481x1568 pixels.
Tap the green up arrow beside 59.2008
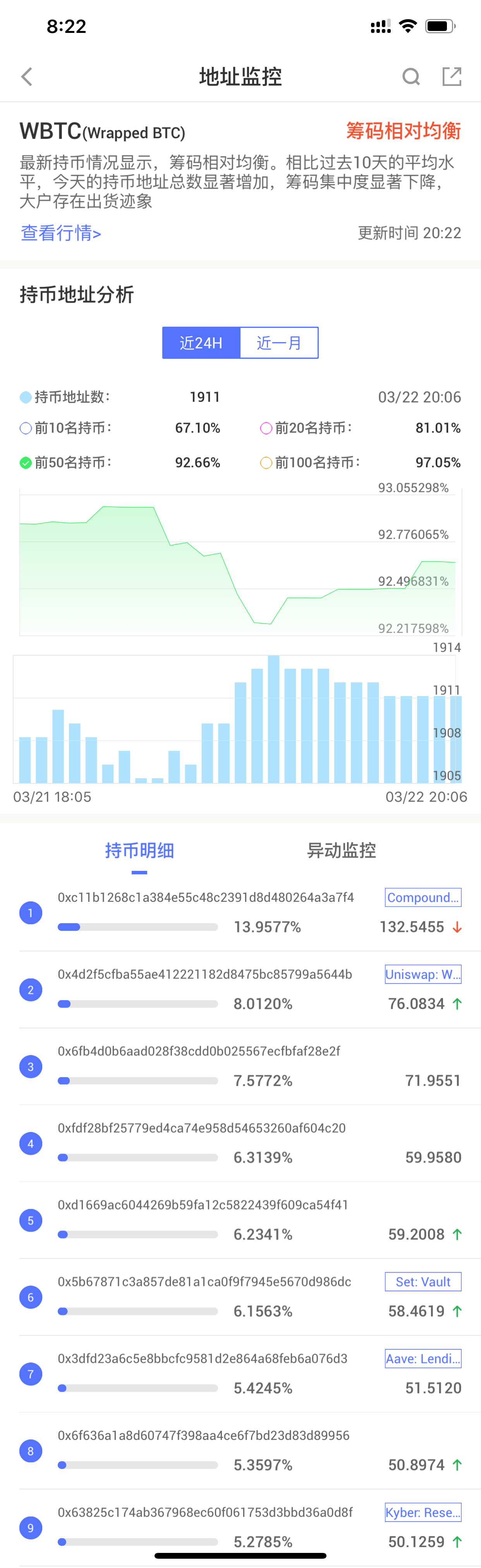(x=457, y=1234)
